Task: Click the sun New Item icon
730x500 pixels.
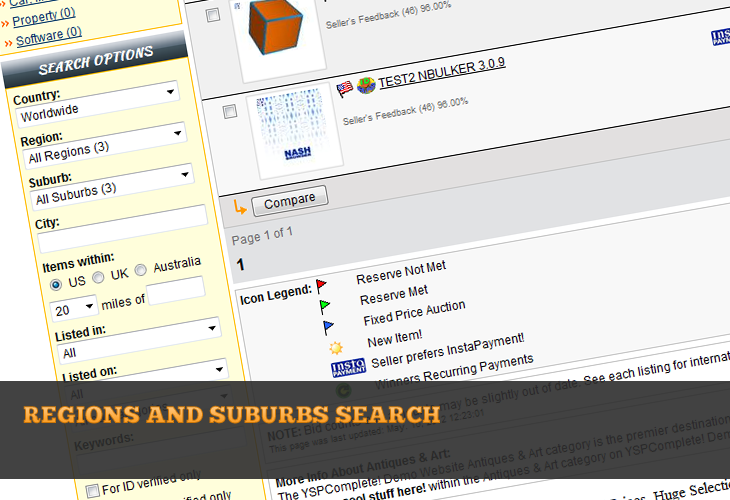Action: (336, 348)
